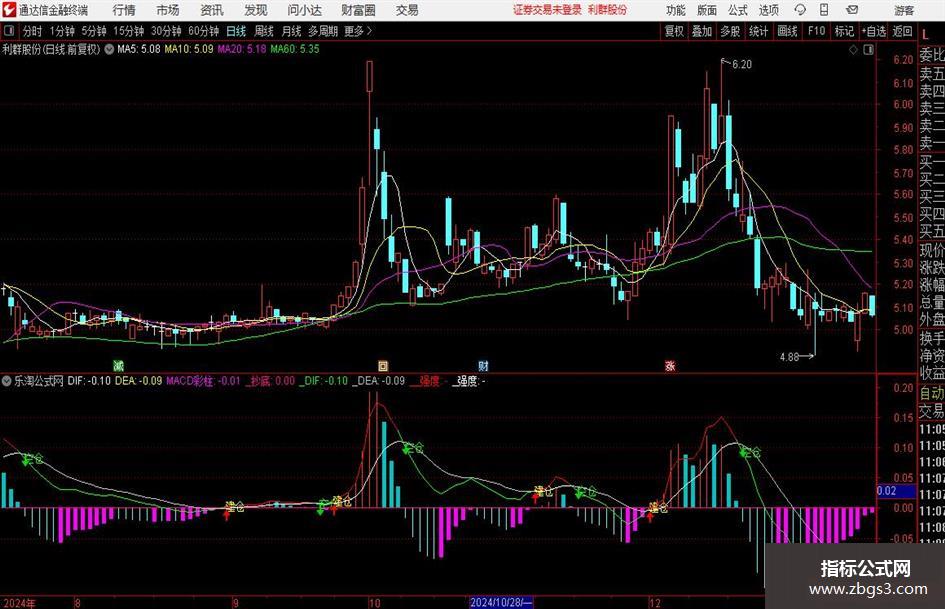Image resolution: width=945 pixels, height=609 pixels.
Task: Click the DIF: -0.10 indicator value
Action: coord(89,381)
